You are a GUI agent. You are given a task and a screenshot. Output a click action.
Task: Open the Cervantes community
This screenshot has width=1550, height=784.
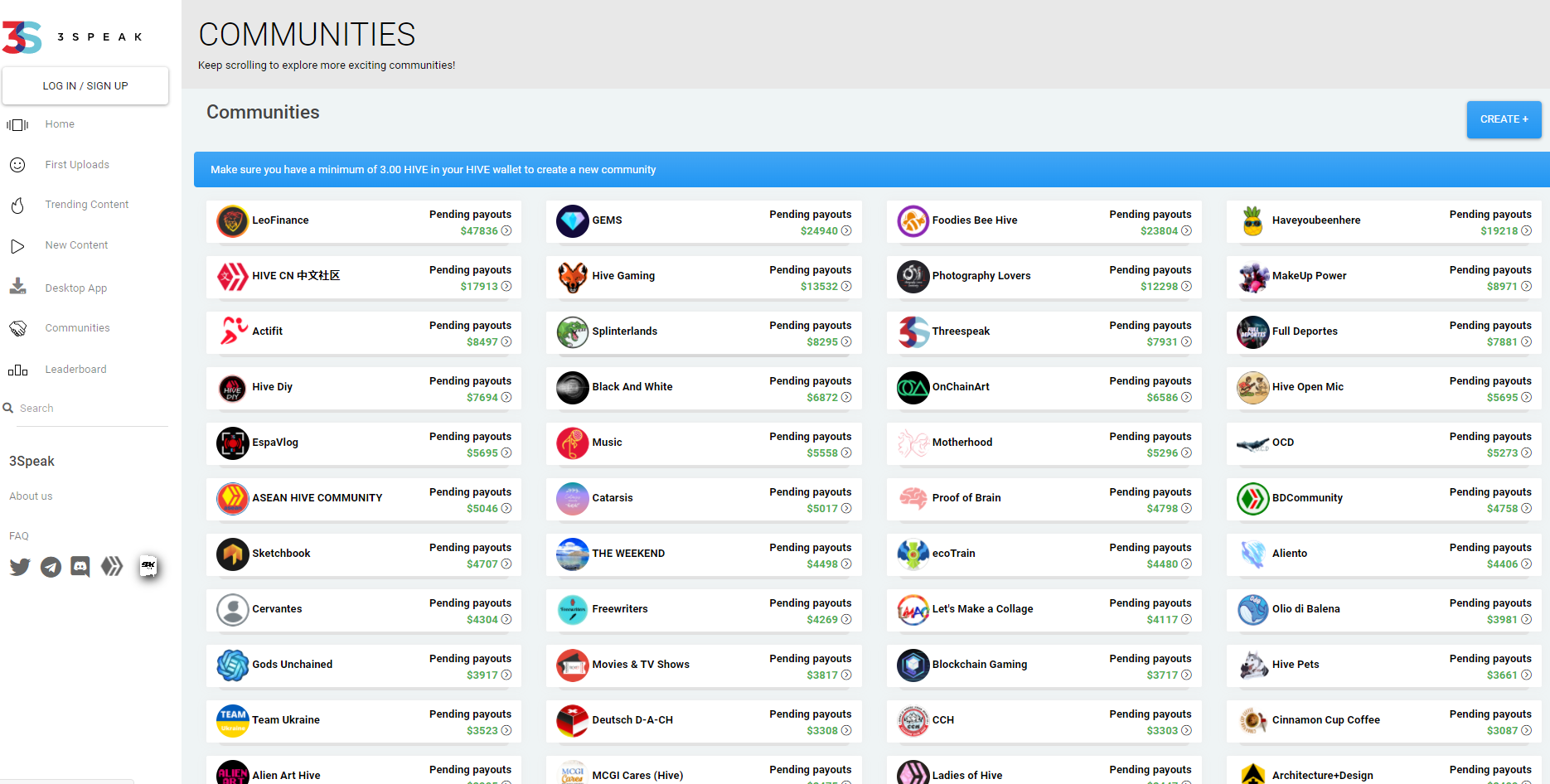tap(364, 610)
